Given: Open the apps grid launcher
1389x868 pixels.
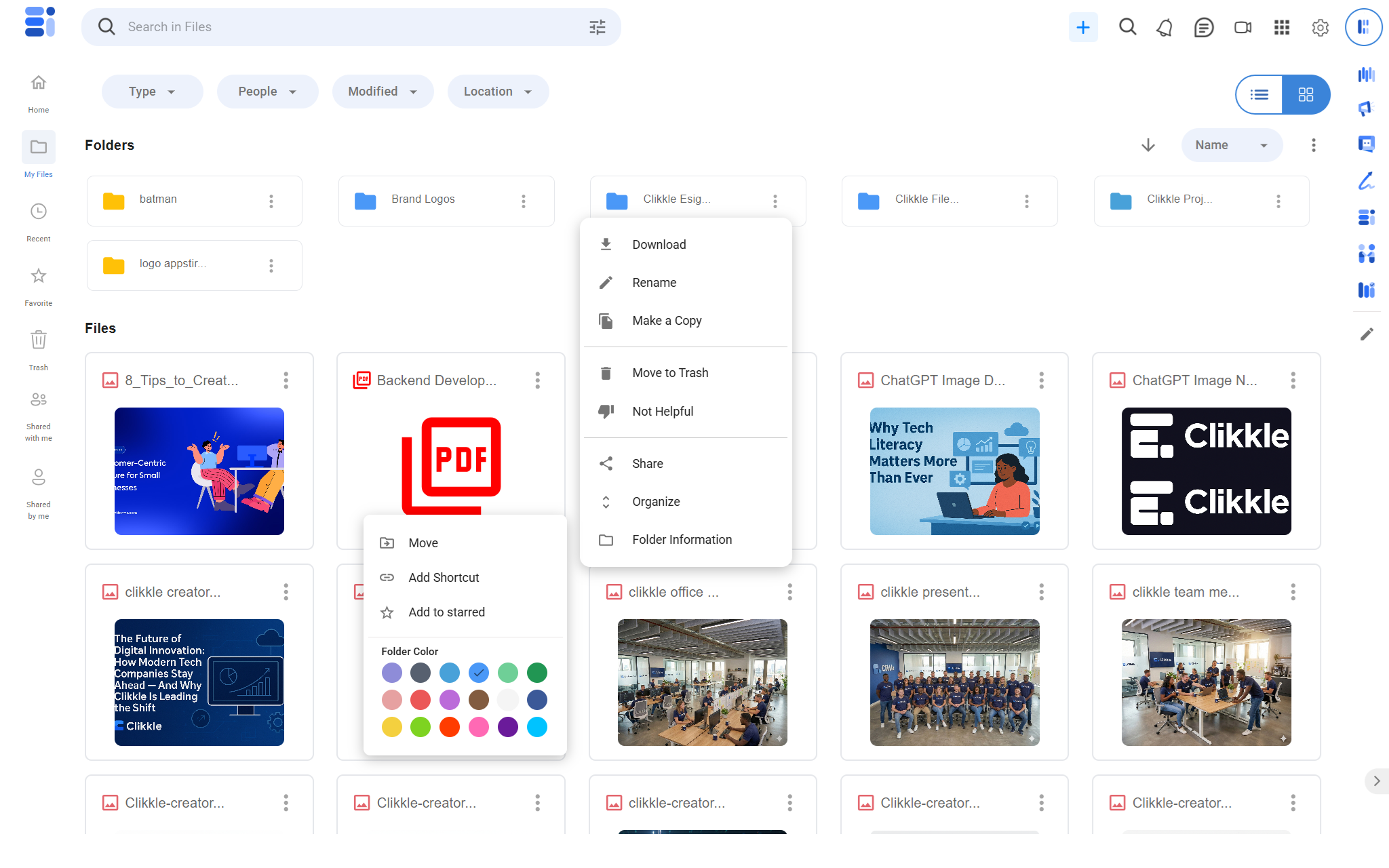Looking at the screenshot, I should [x=1281, y=27].
